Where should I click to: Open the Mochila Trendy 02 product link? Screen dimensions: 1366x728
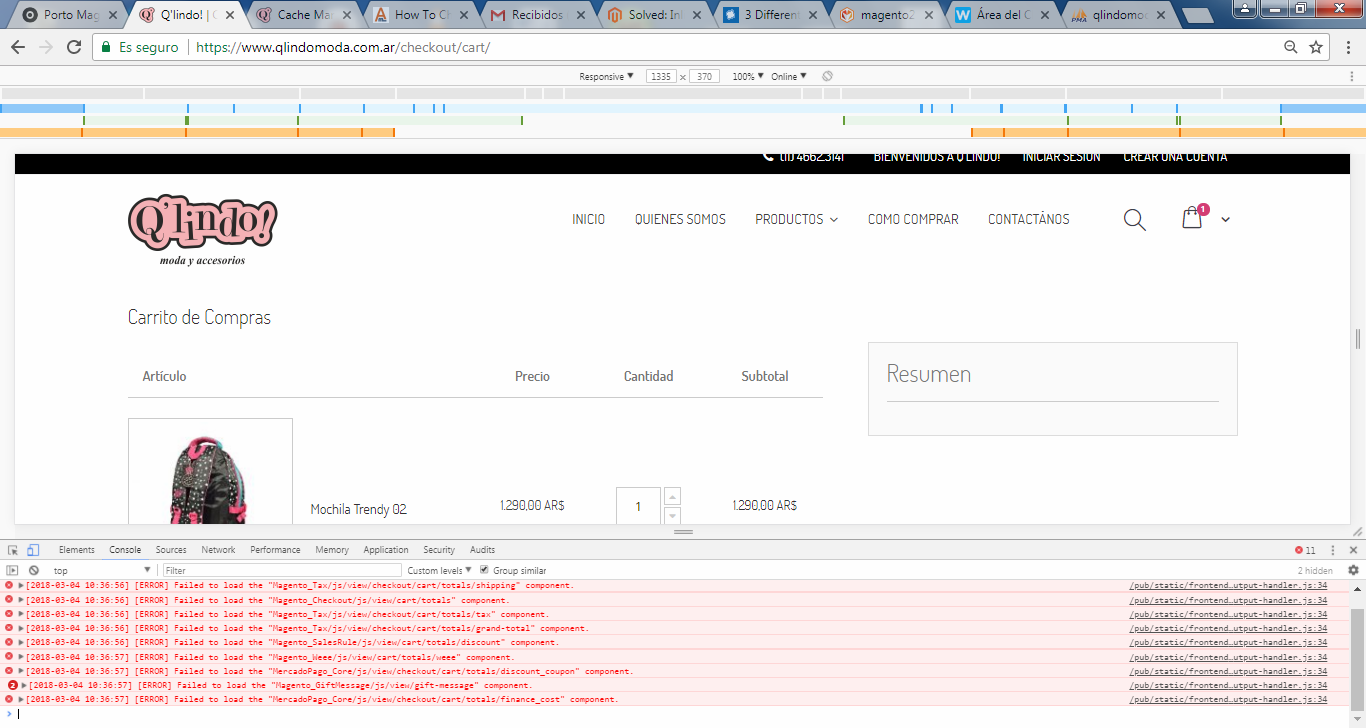[x=357, y=509]
